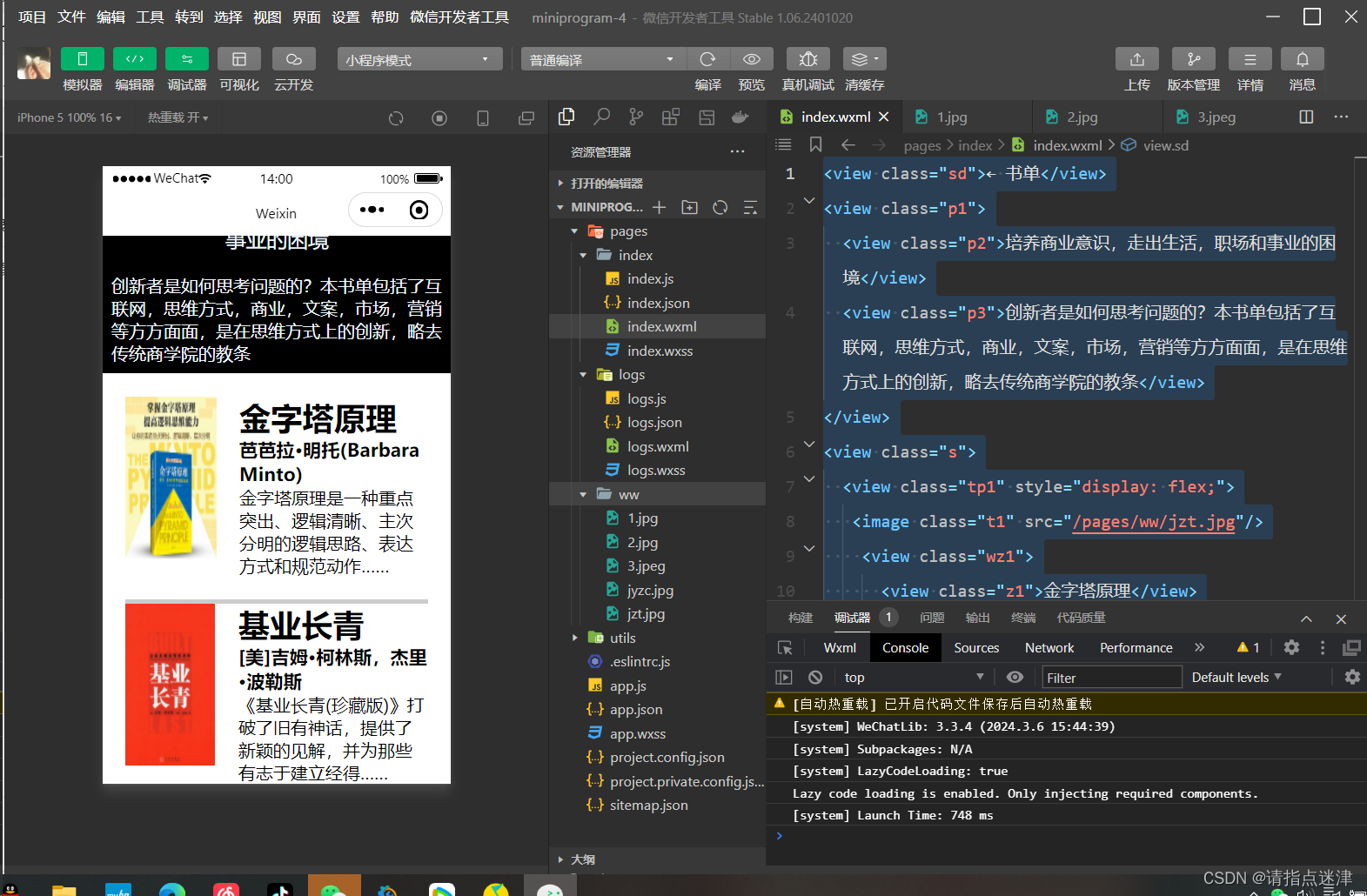Clear the console output

click(x=815, y=677)
